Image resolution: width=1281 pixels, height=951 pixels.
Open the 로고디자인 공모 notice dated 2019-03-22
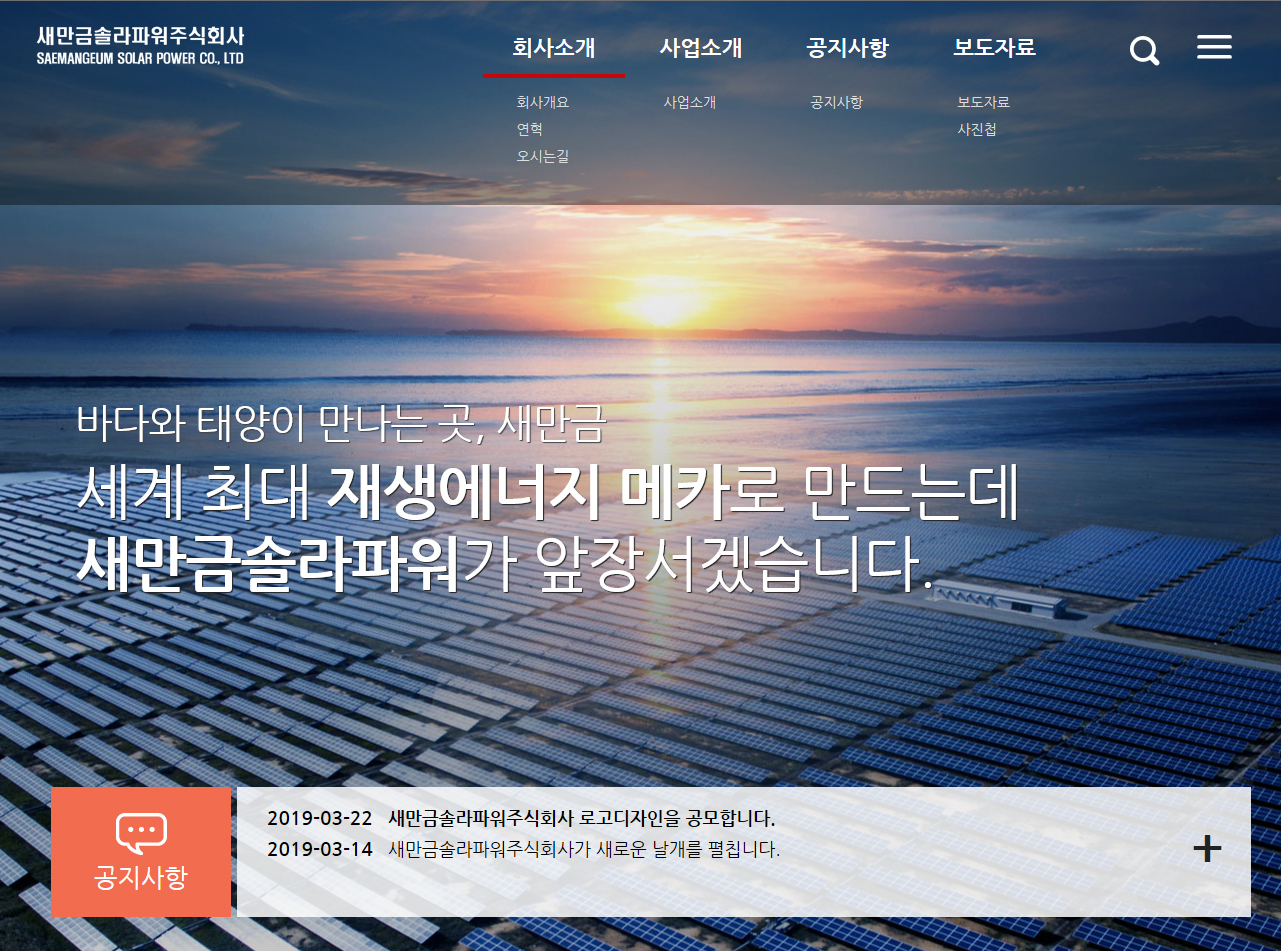point(581,819)
